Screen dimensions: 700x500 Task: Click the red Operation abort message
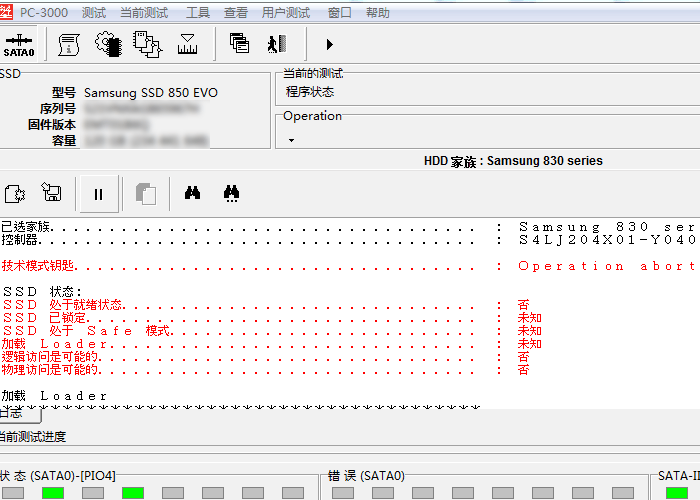click(x=607, y=266)
